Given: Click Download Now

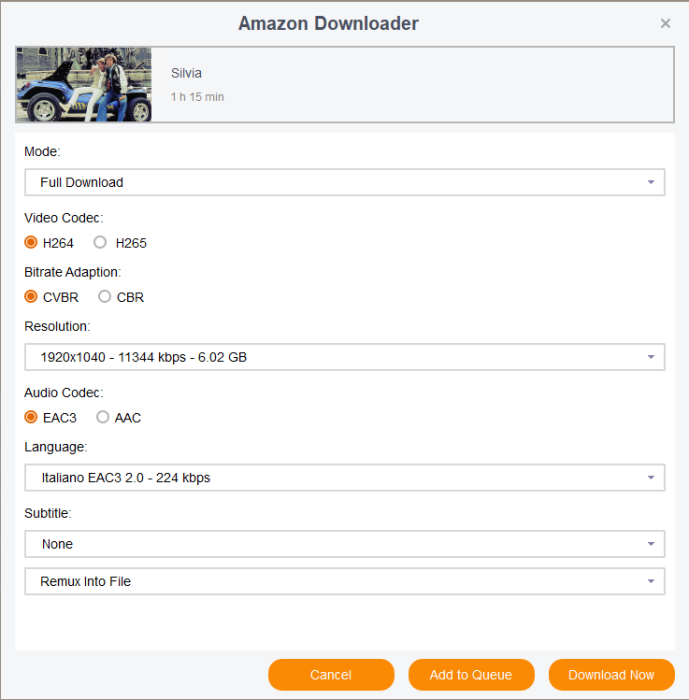Looking at the screenshot, I should 611,675.
